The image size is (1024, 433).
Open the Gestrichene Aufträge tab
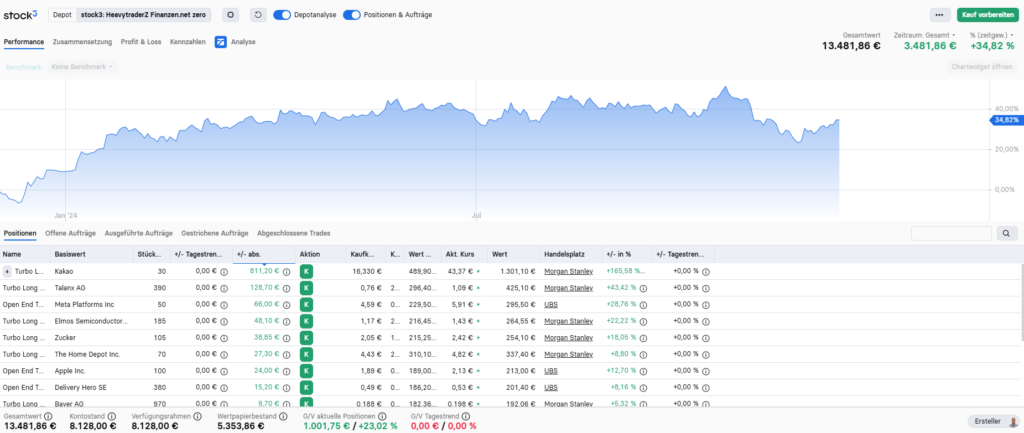coord(215,233)
